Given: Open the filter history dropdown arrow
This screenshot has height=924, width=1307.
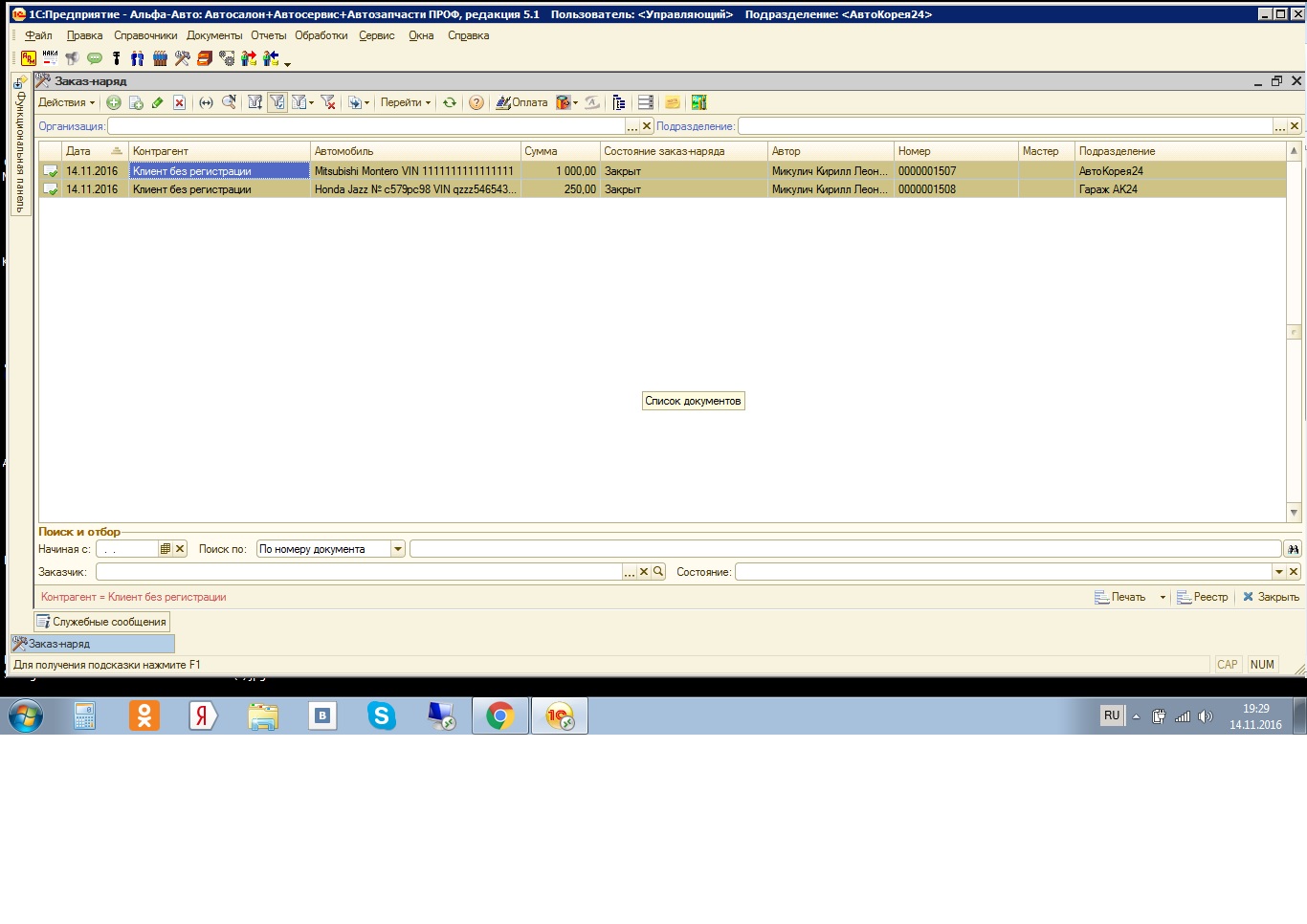Looking at the screenshot, I should pos(311,102).
